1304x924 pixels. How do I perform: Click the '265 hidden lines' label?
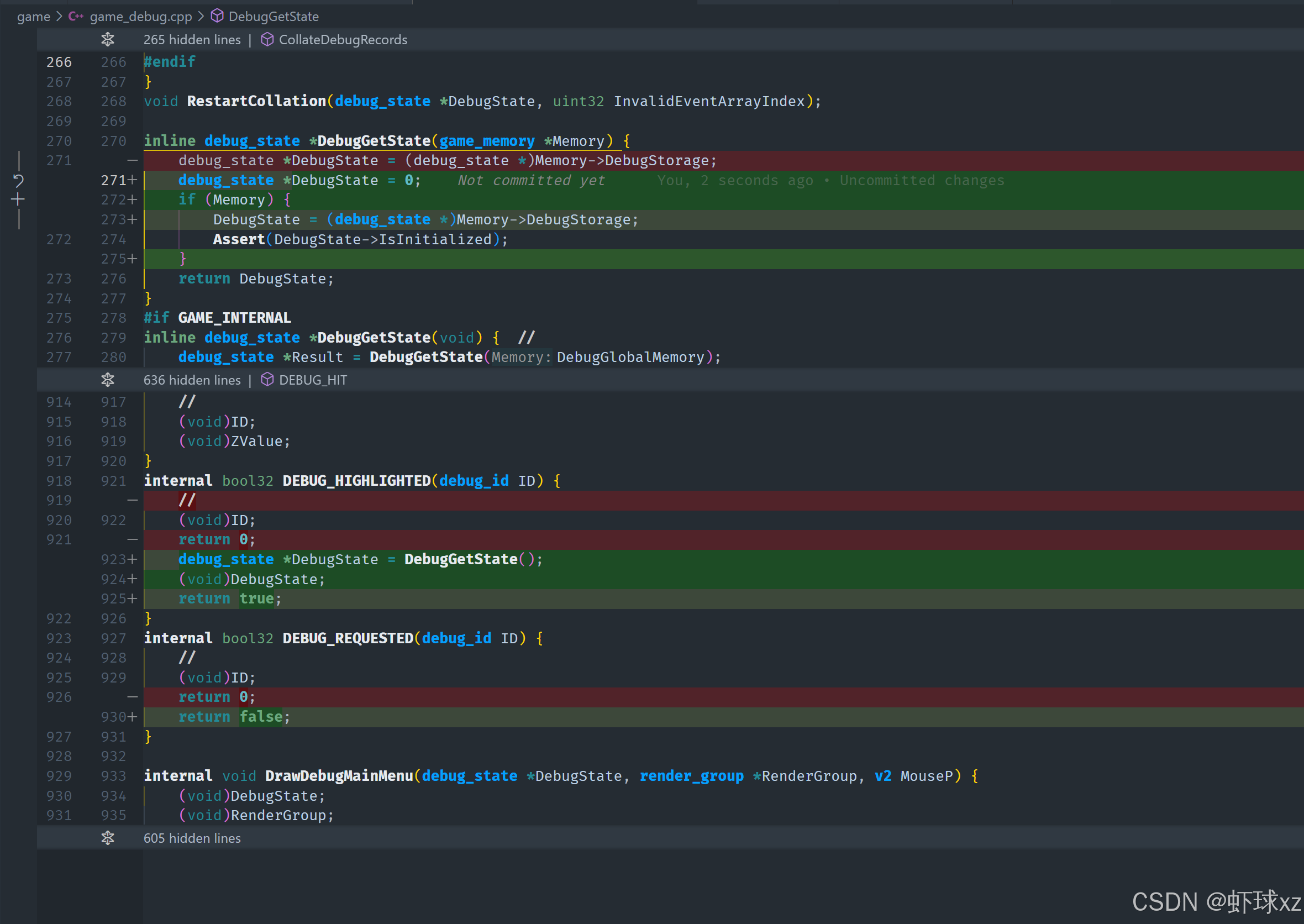[192, 40]
